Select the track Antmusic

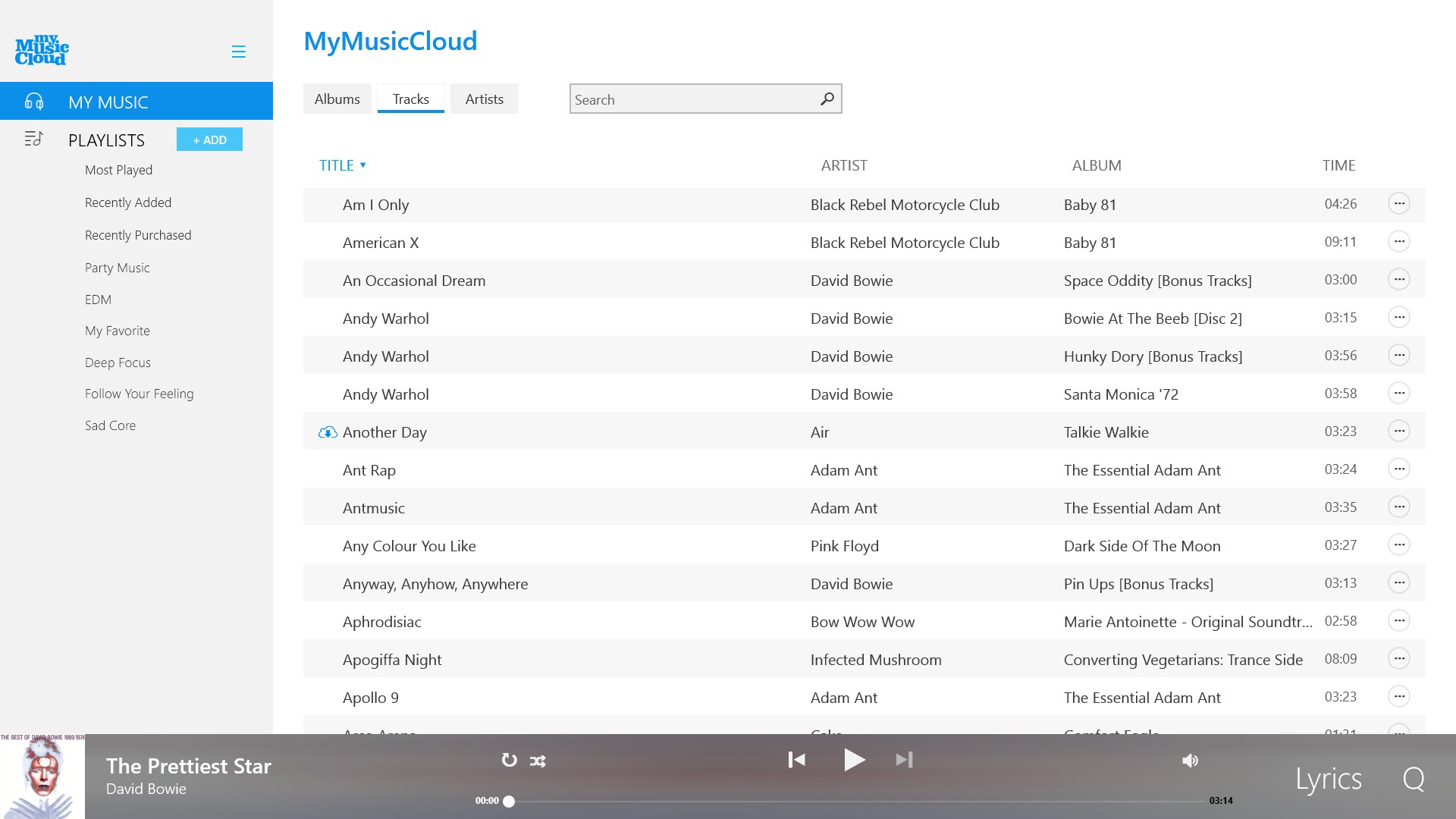click(x=374, y=508)
